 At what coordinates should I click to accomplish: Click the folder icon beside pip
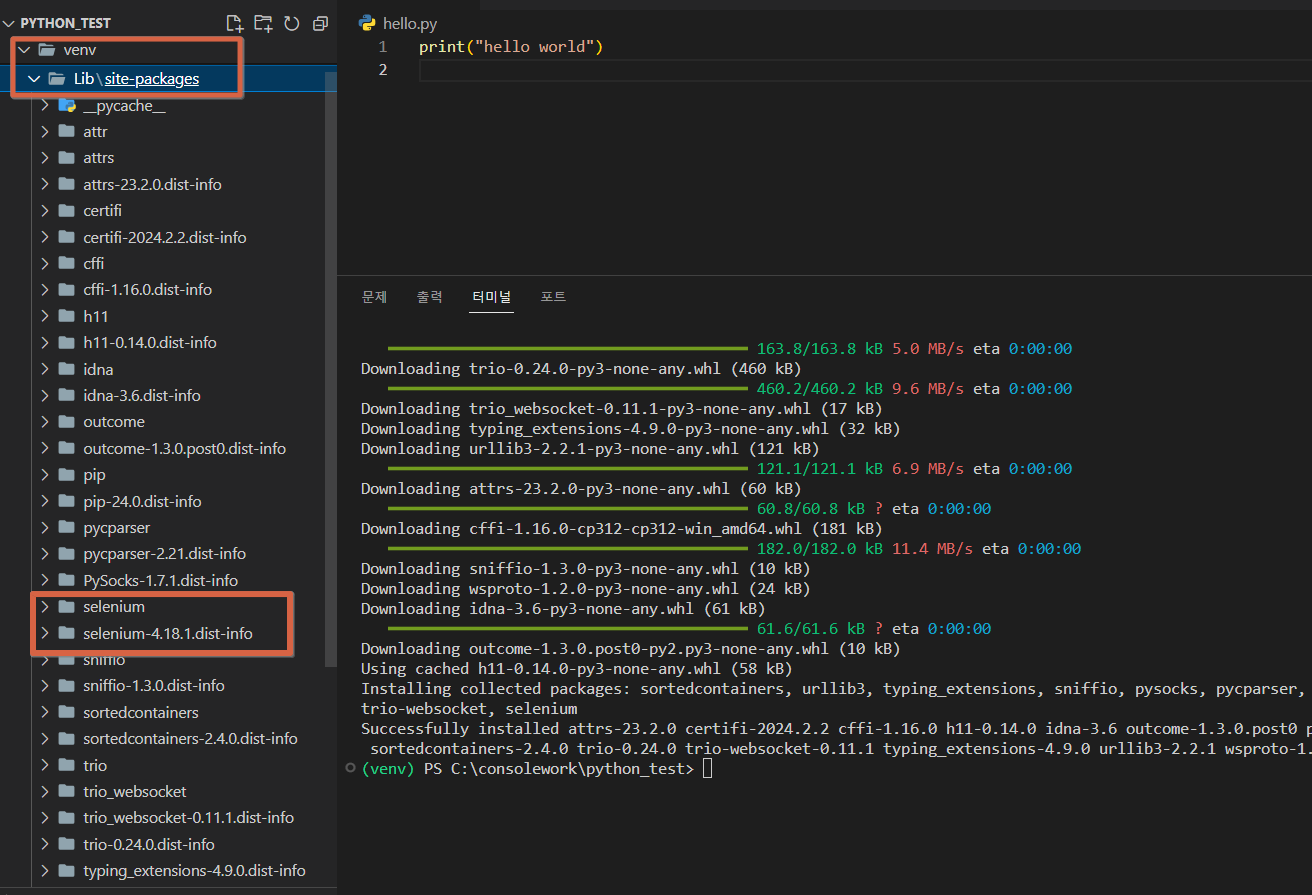point(67,474)
